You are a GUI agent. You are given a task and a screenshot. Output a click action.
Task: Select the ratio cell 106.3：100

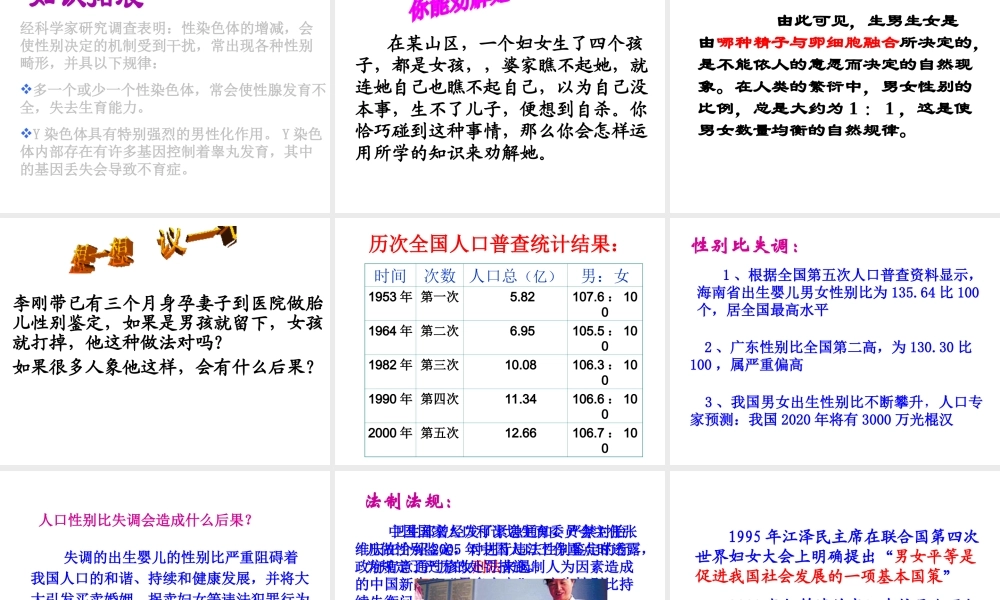[605, 372]
